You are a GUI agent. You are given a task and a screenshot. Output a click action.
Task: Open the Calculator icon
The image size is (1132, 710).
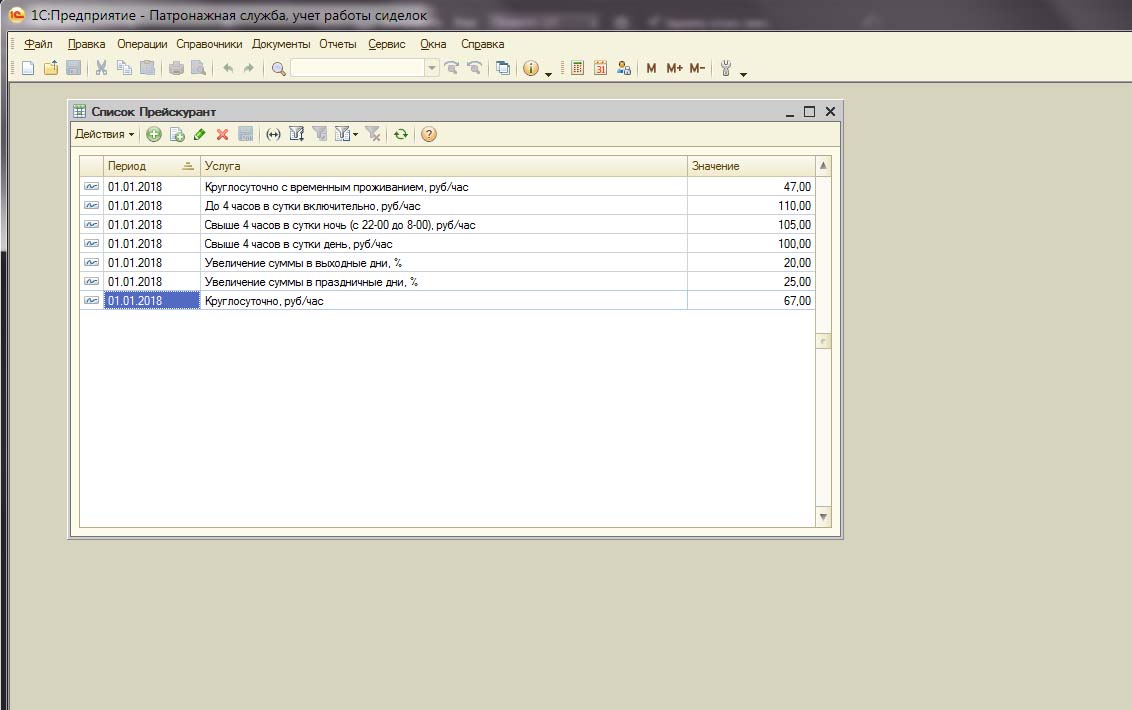click(x=578, y=69)
